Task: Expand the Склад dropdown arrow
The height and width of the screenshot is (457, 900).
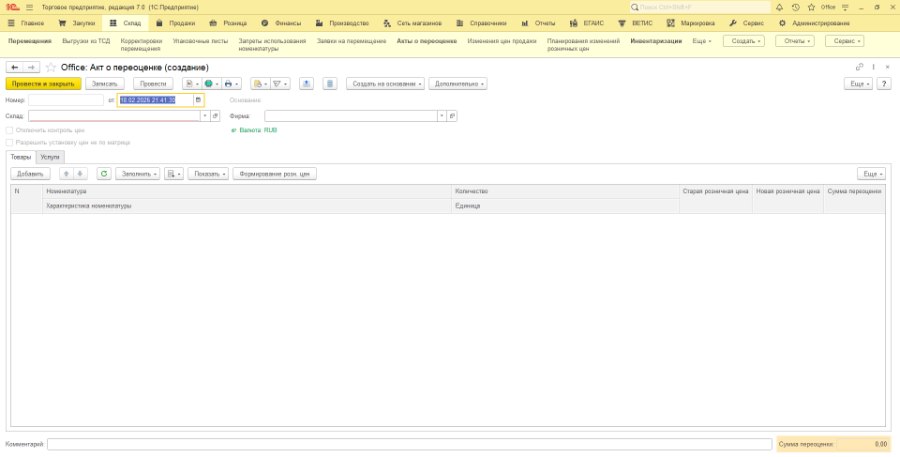Action: pos(205,116)
